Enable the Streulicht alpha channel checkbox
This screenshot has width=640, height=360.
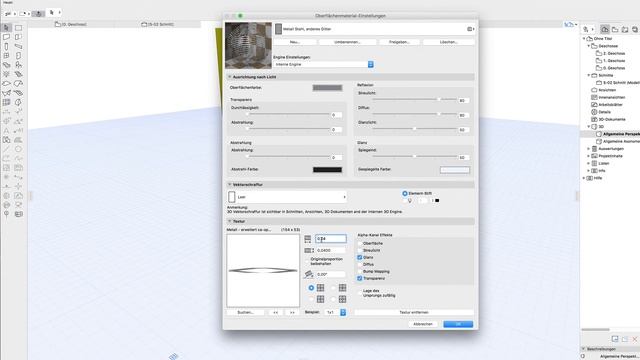(x=360, y=250)
